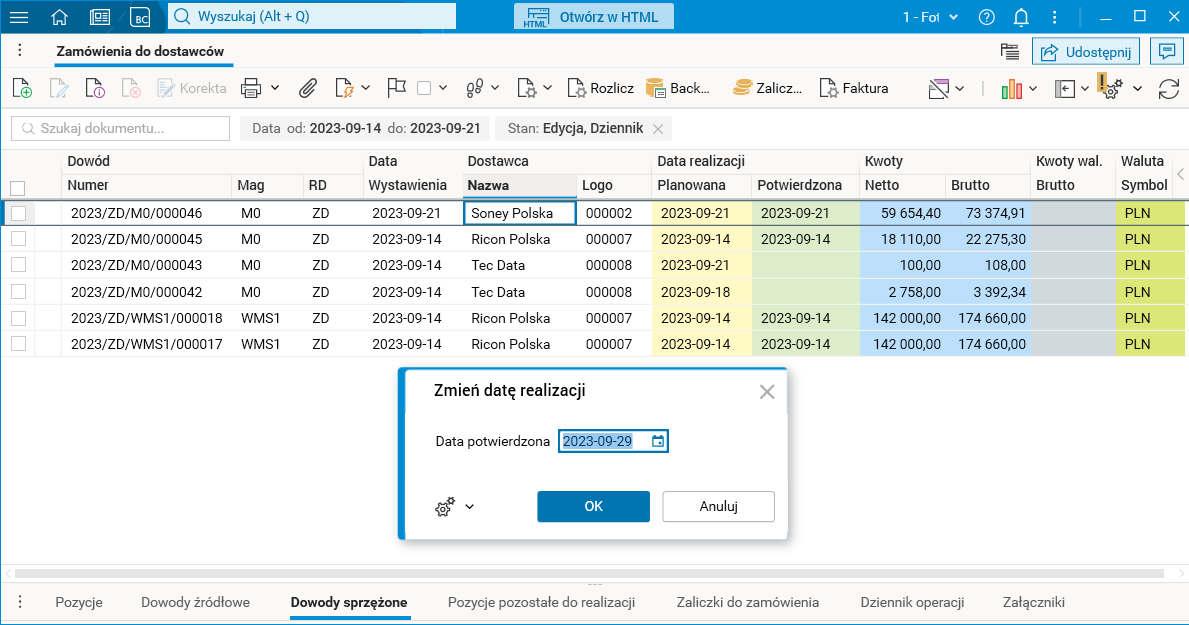
Task: Check the row for 2023/ZD/M0/000046
Action: [x=19, y=213]
